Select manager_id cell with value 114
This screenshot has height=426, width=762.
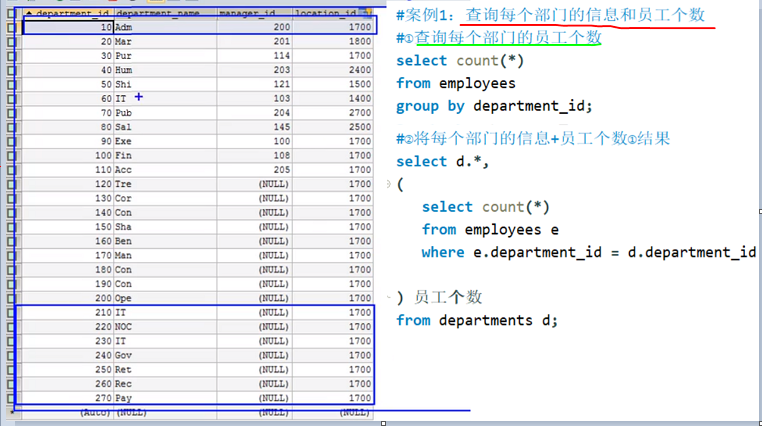click(x=255, y=56)
